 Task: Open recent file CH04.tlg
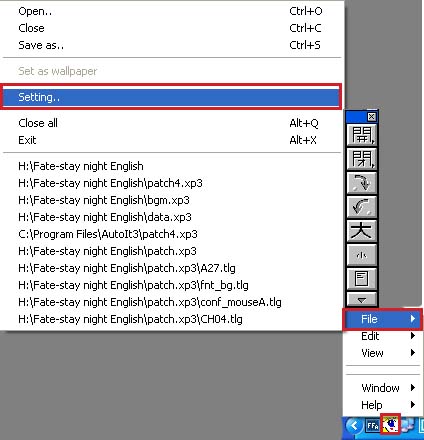tap(172, 319)
